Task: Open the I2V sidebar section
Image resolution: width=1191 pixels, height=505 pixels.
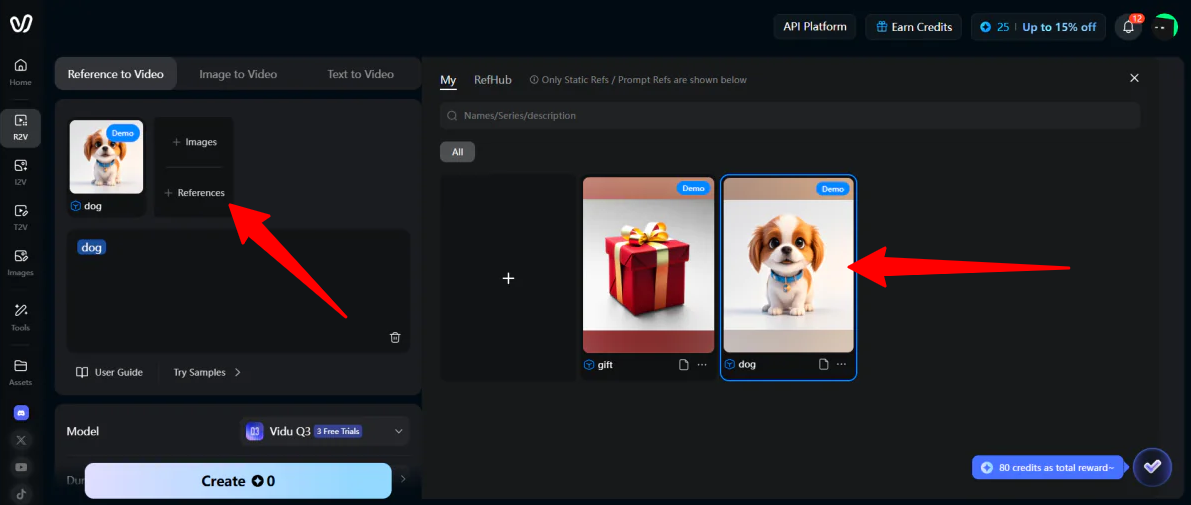Action: point(21,172)
